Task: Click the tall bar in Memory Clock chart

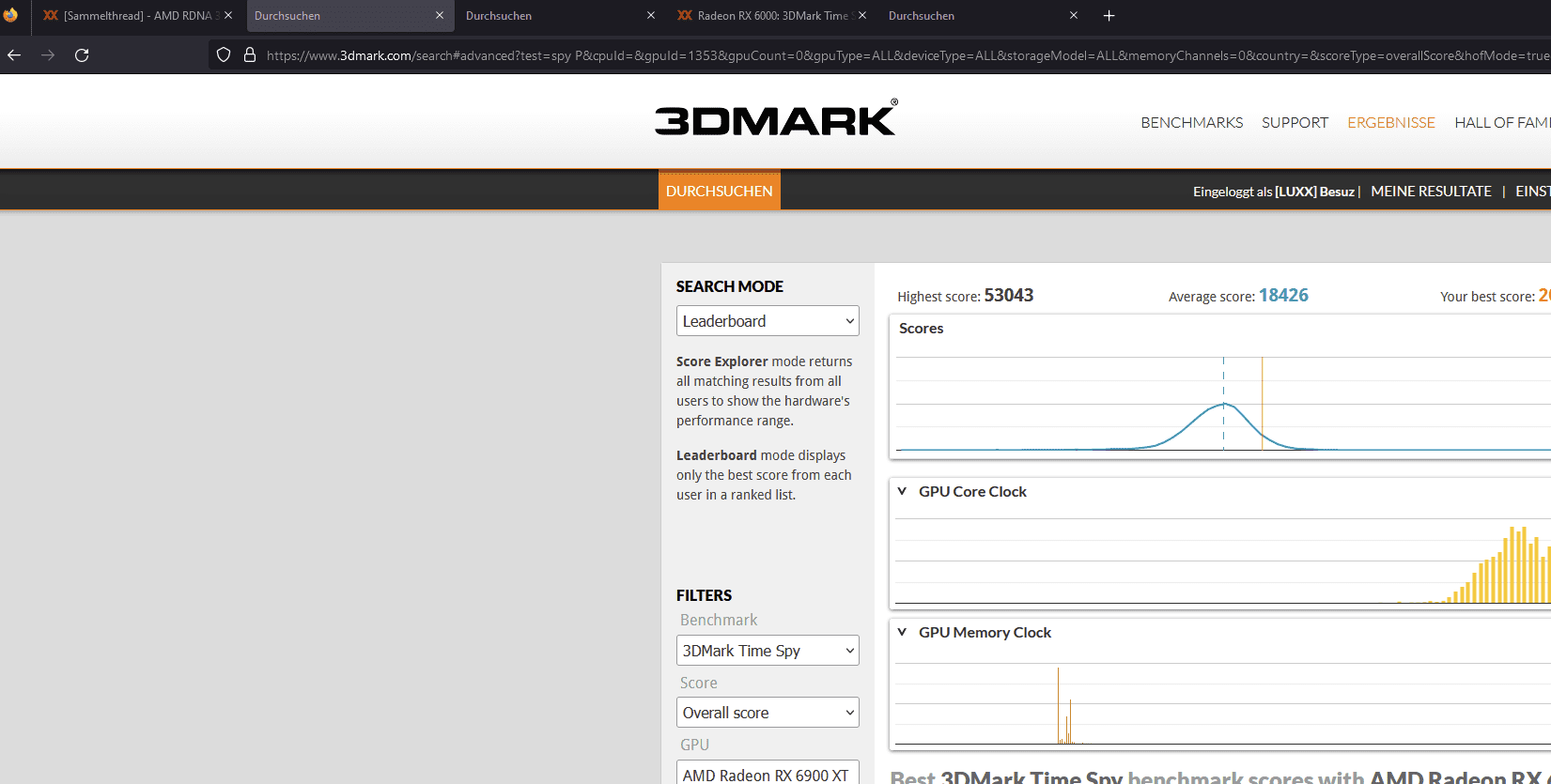Action: pyautogui.click(x=1058, y=705)
